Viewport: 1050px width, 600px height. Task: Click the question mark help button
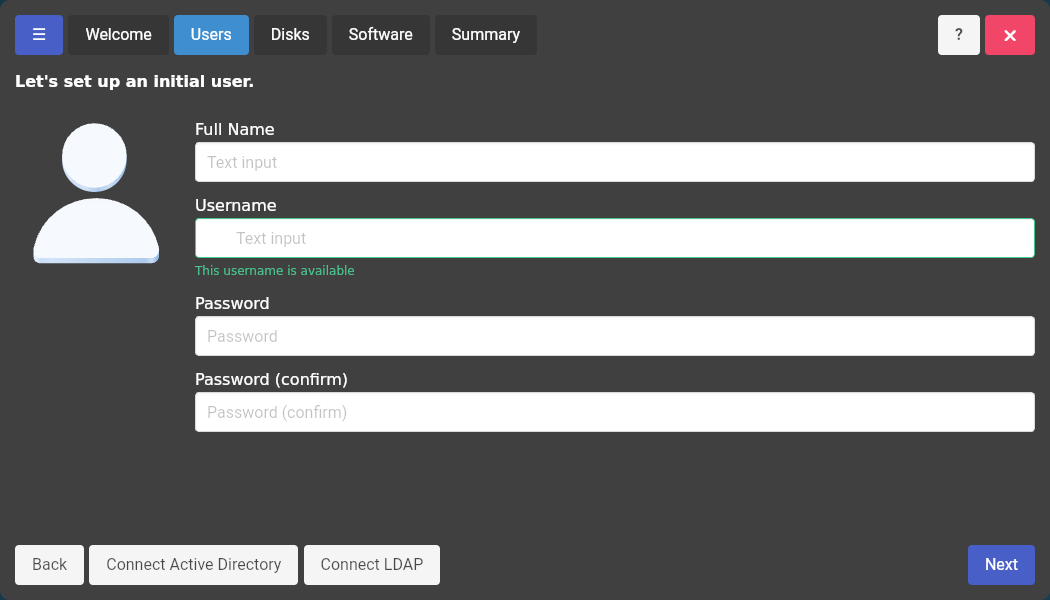958,35
